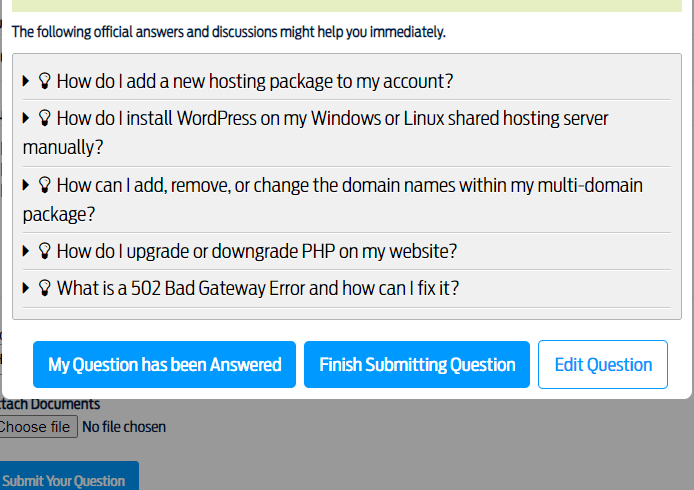This screenshot has height=490, width=694.
Task: Expand the WordPress install question triangle
Action: tap(26, 118)
